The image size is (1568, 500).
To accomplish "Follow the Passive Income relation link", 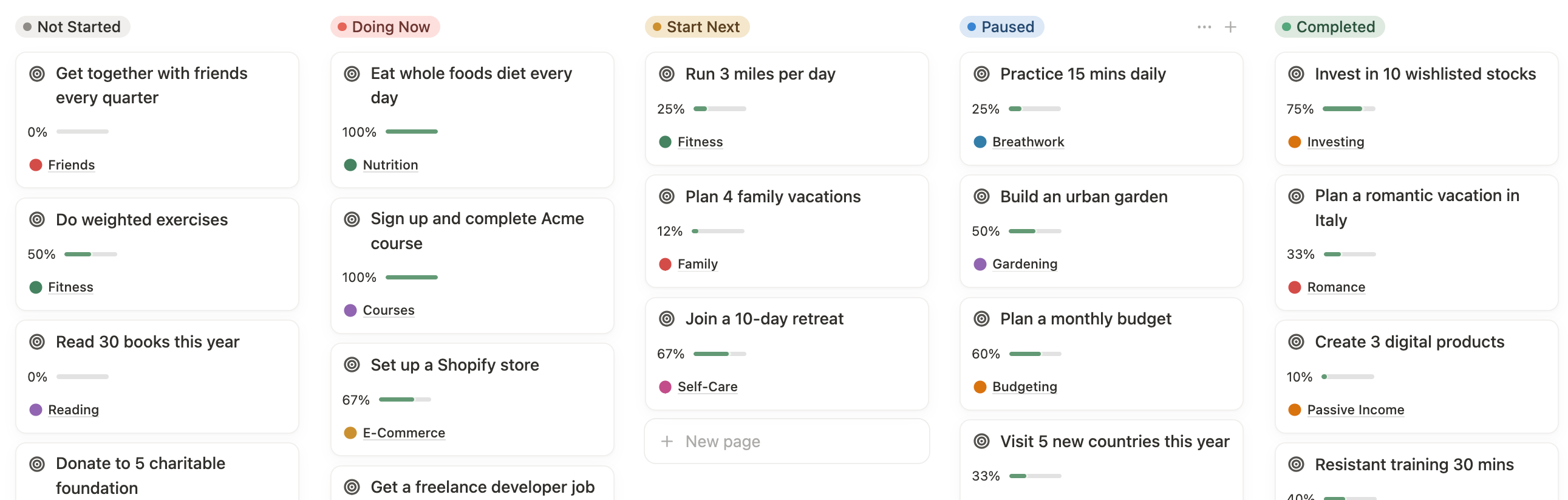I will pyautogui.click(x=1355, y=409).
